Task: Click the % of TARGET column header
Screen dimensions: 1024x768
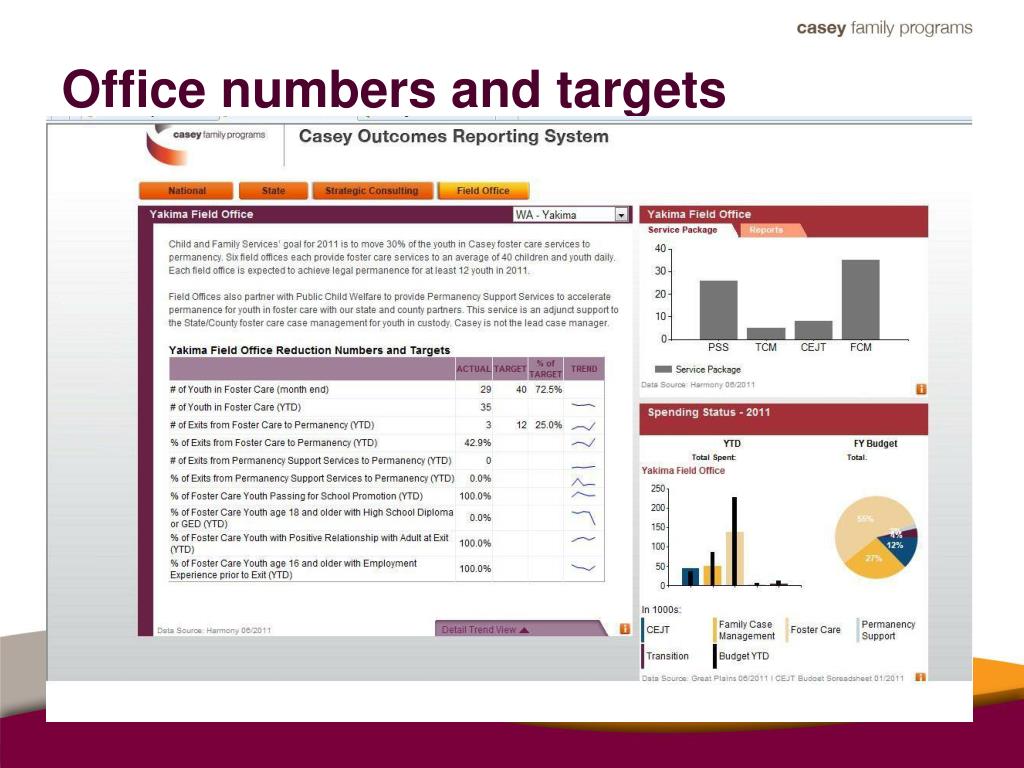Action: click(545, 369)
